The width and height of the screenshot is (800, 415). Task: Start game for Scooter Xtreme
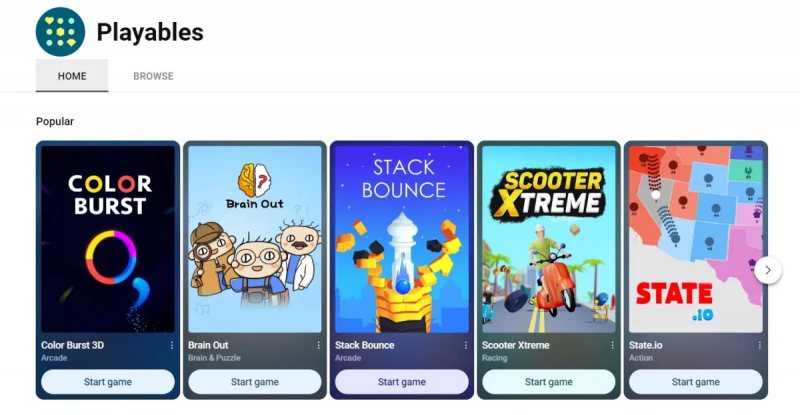(548, 382)
